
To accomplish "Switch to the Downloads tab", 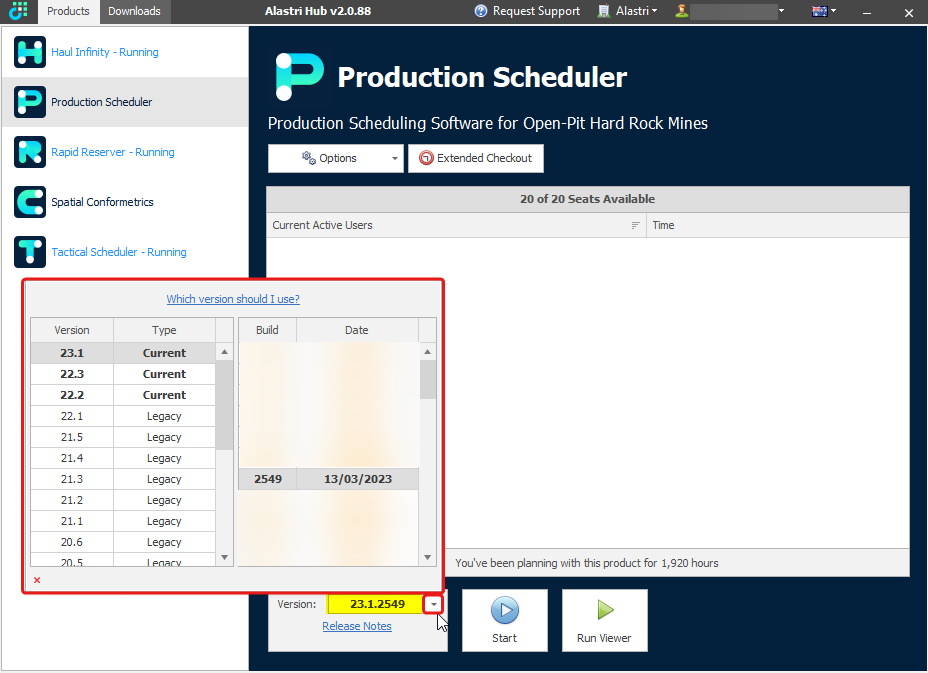I will click(134, 11).
